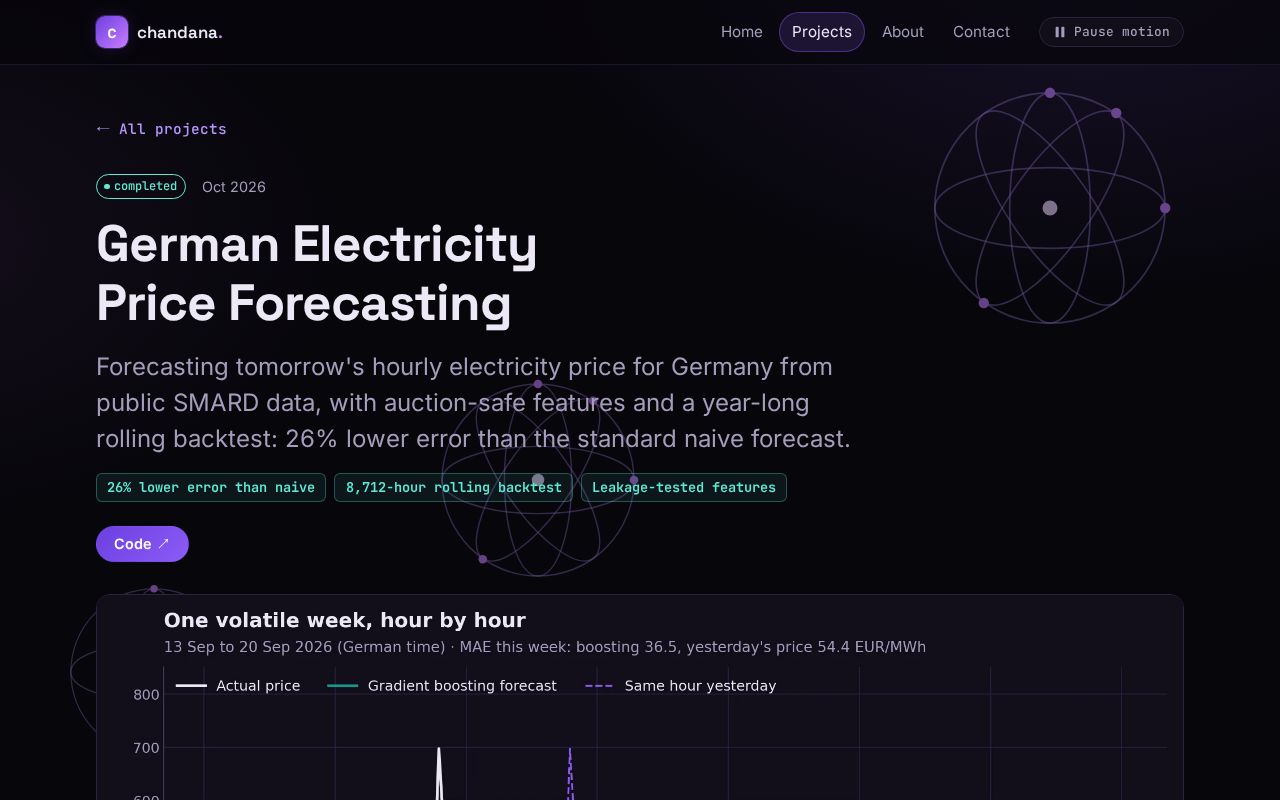Open the Contact nav item
The height and width of the screenshot is (800, 1280).
[981, 32]
